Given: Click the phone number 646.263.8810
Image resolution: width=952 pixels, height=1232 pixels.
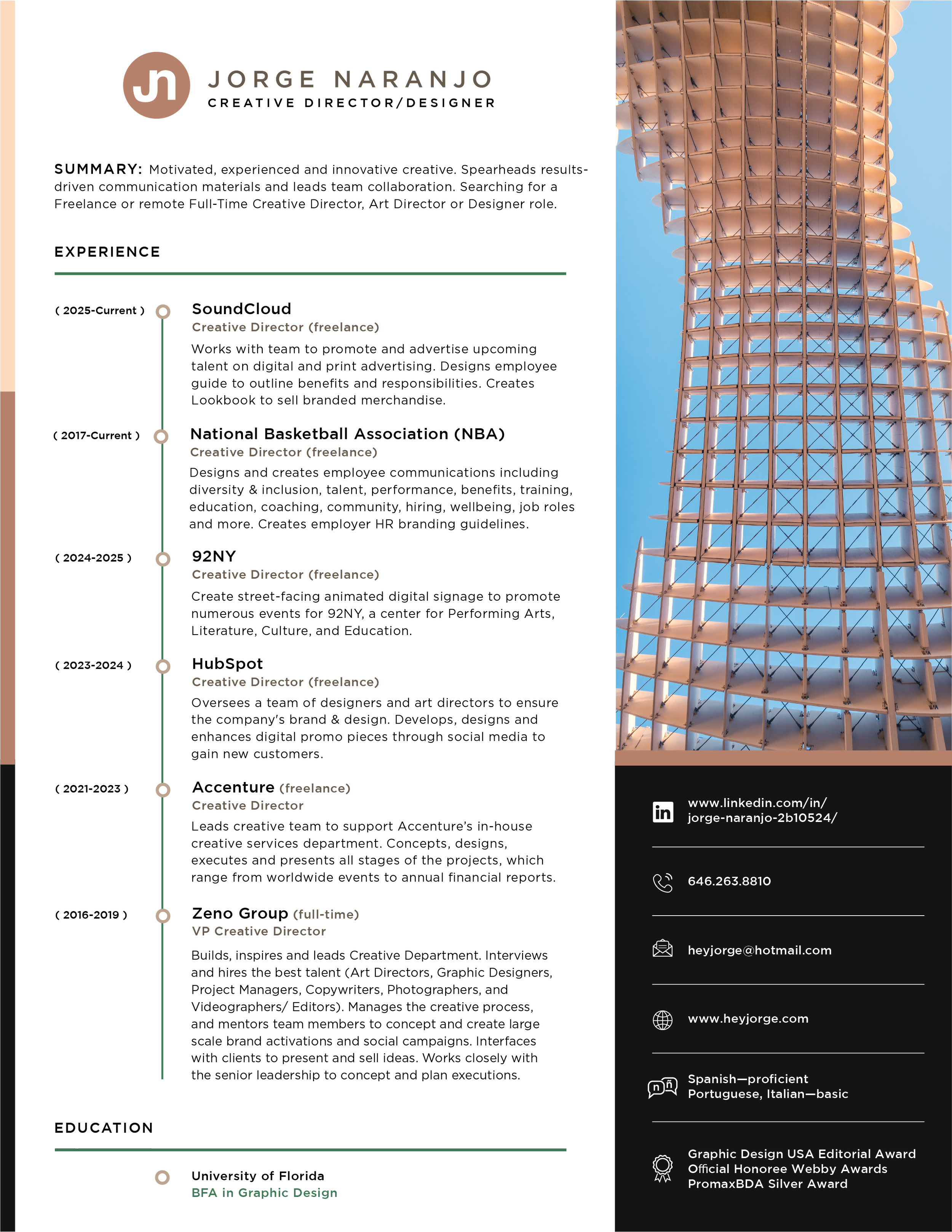Looking at the screenshot, I should [x=729, y=881].
